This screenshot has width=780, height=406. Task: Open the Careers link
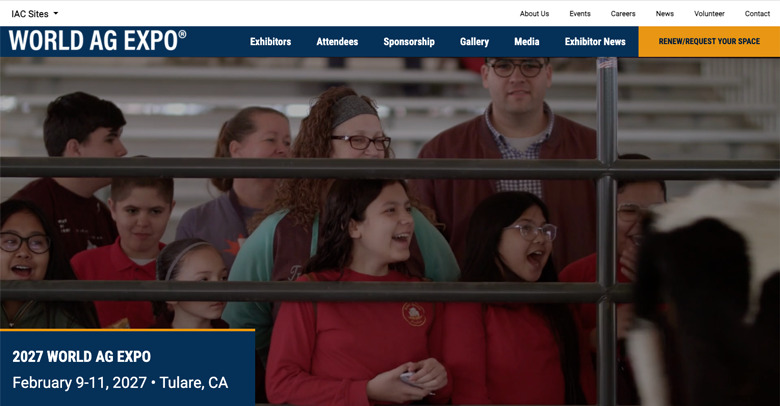click(x=623, y=13)
